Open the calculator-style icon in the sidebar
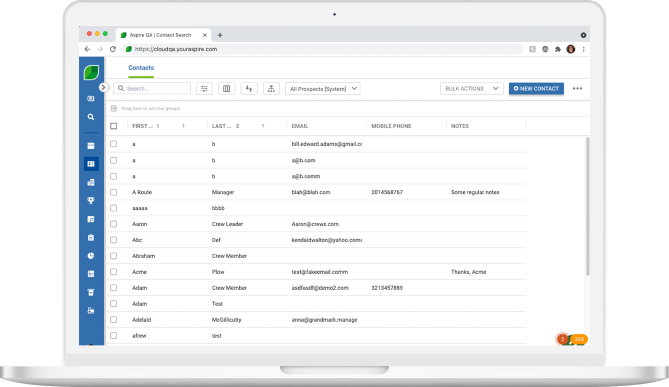 click(91, 274)
